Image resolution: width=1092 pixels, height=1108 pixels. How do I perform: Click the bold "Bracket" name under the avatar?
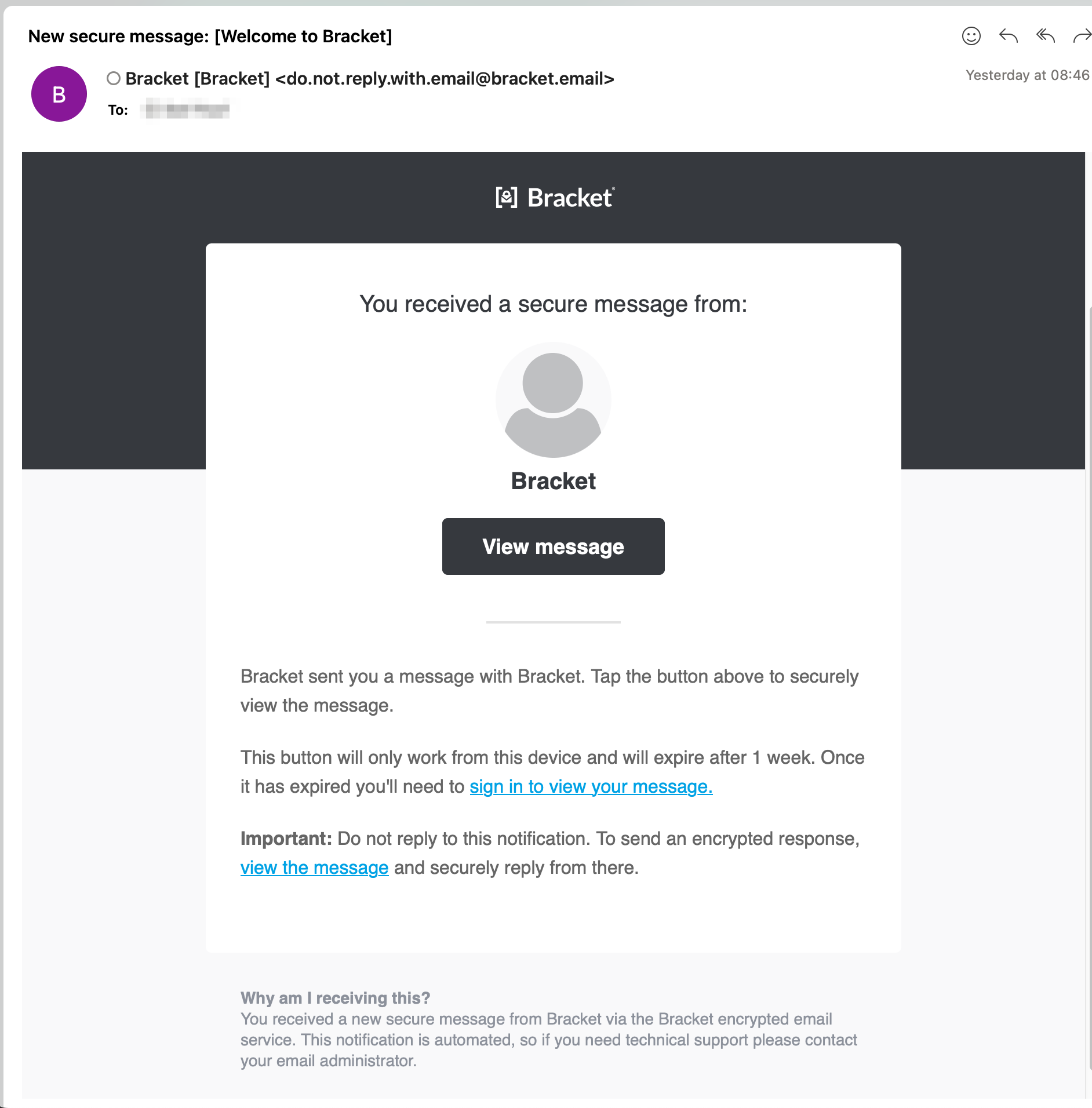tap(553, 481)
